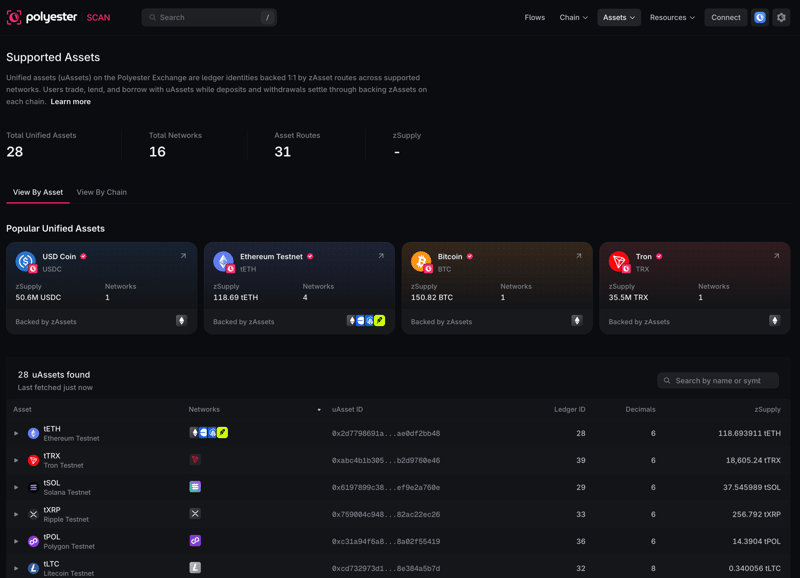Viewport: 800px width, 578px height.
Task: Expand the tPOL row
Action: point(16,542)
